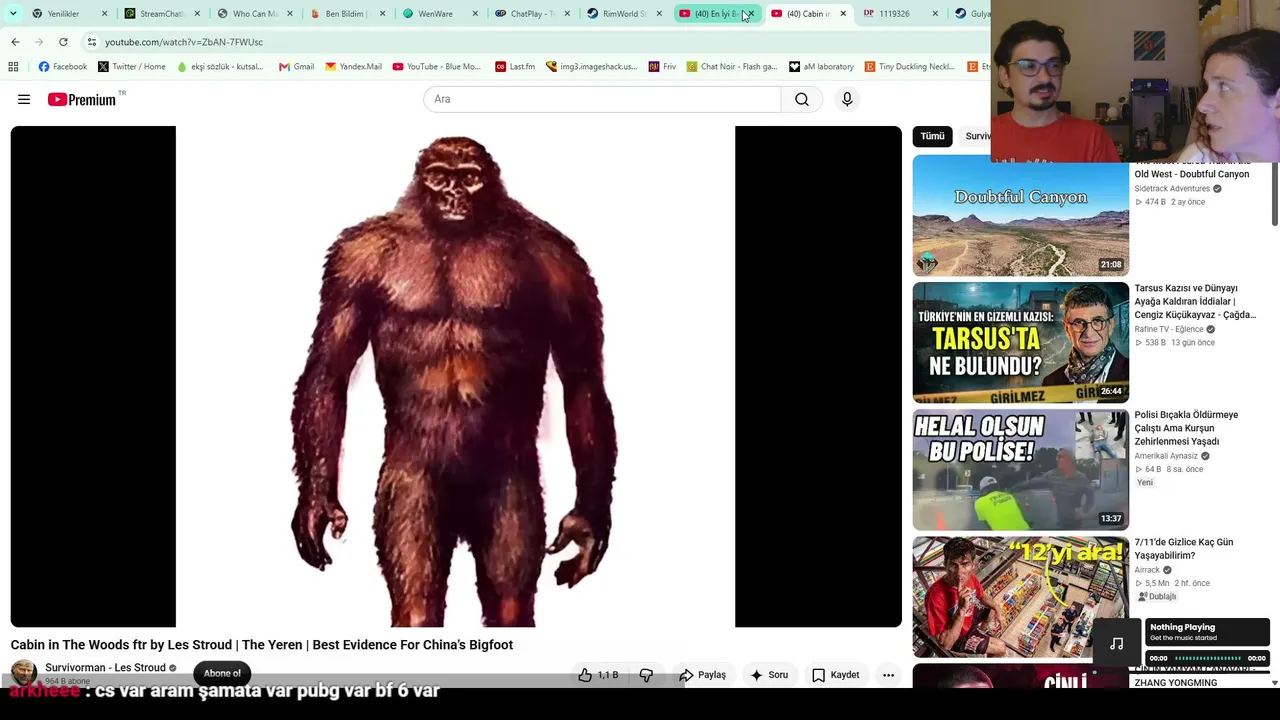Ask about the video with Soru
Viewport: 1280px width, 720px height.
768,675
